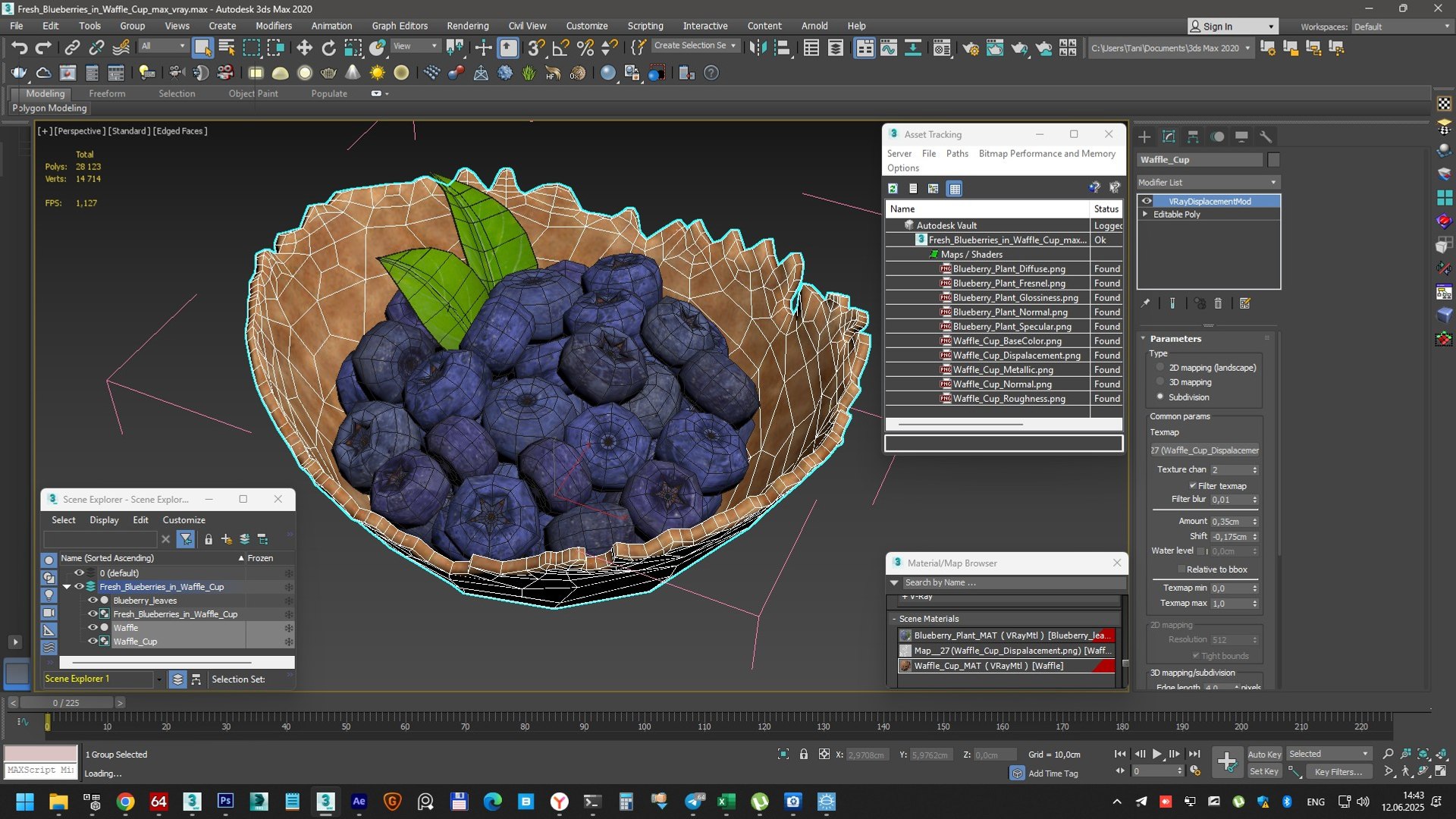
Task: Hide the Blueberry_leaves object
Action: (93, 601)
